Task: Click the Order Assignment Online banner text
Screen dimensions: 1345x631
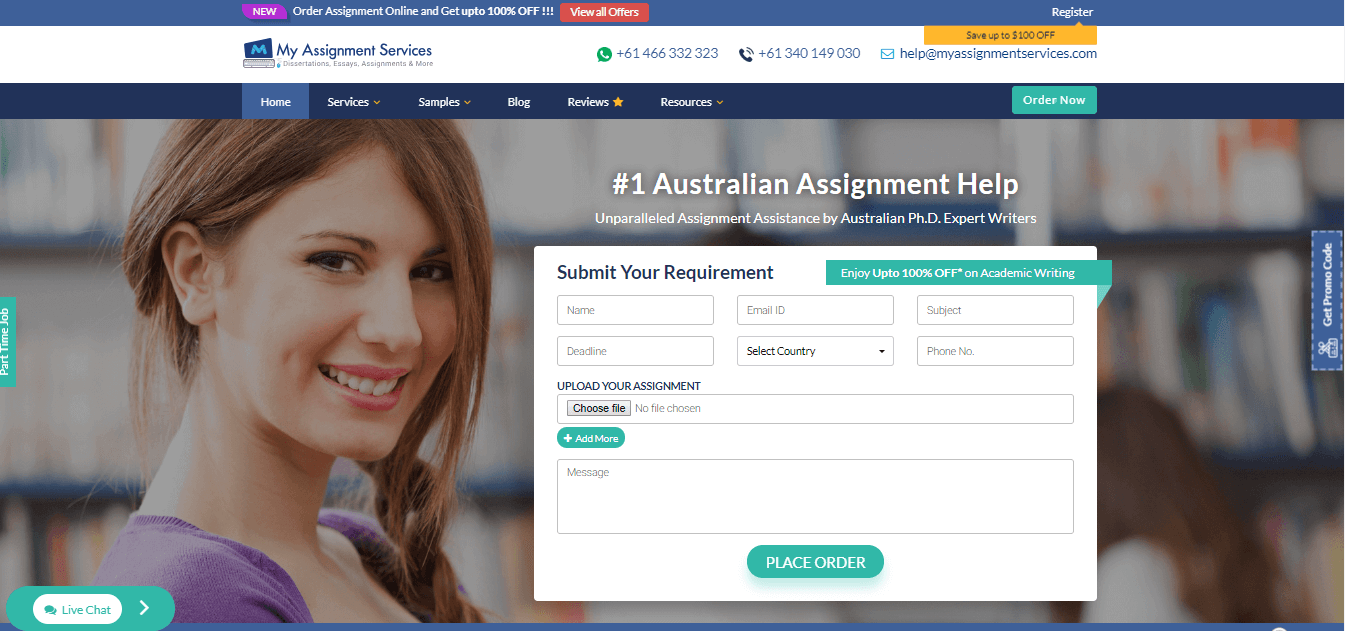Action: point(423,12)
